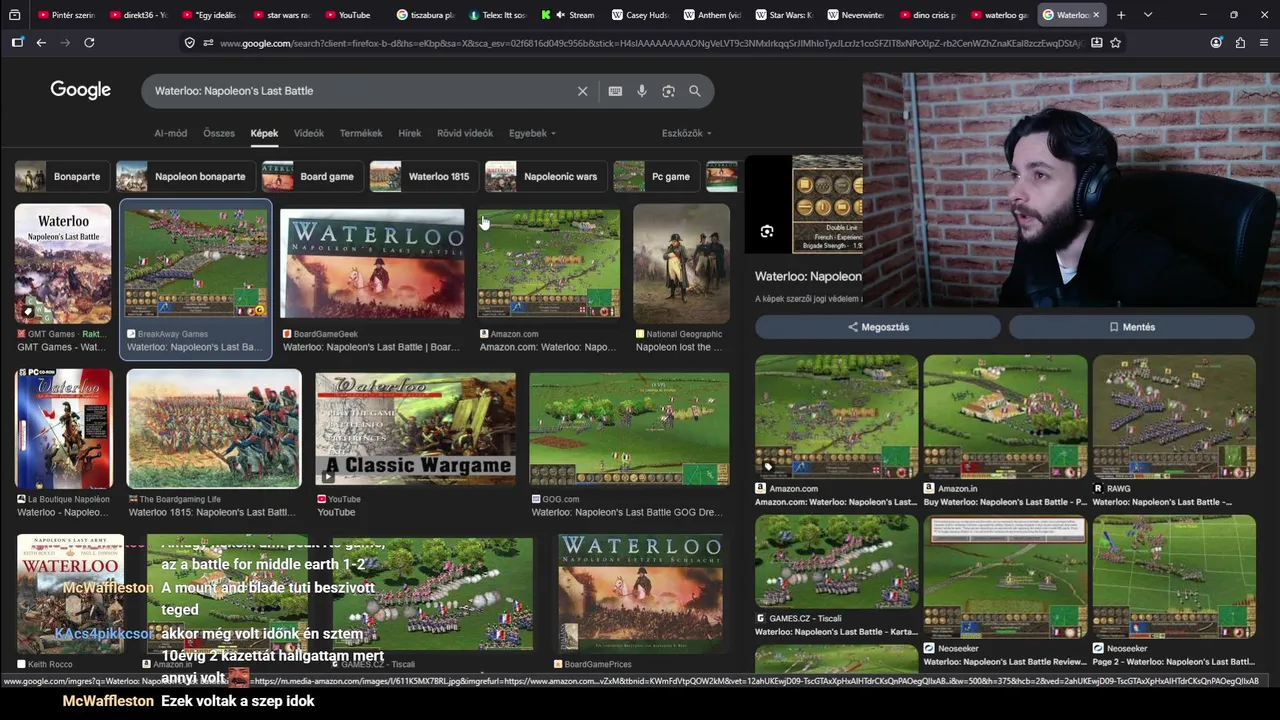The height and width of the screenshot is (720, 1280).
Task: Open the Termékek results tab
Action: tap(361, 133)
